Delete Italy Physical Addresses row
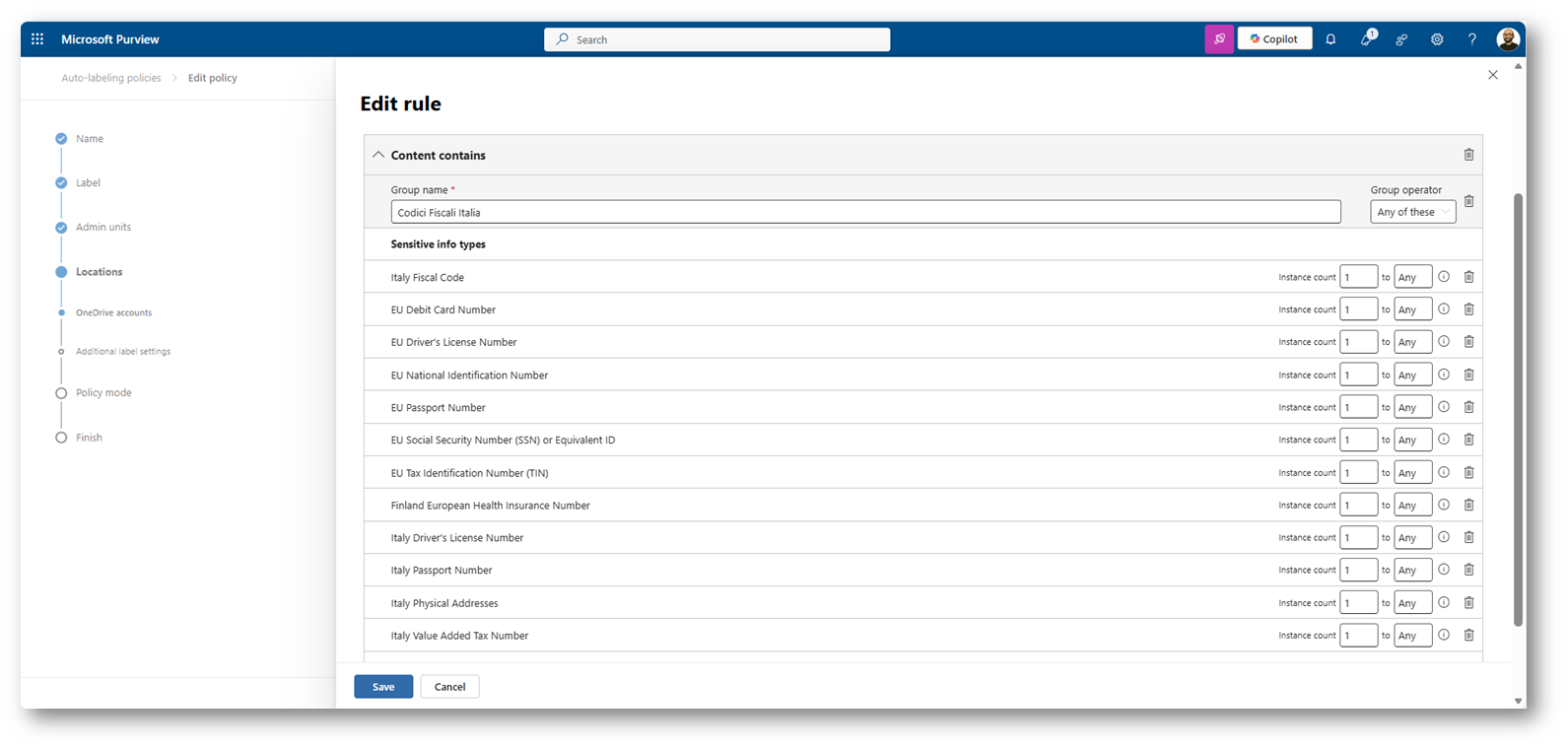 (1468, 602)
